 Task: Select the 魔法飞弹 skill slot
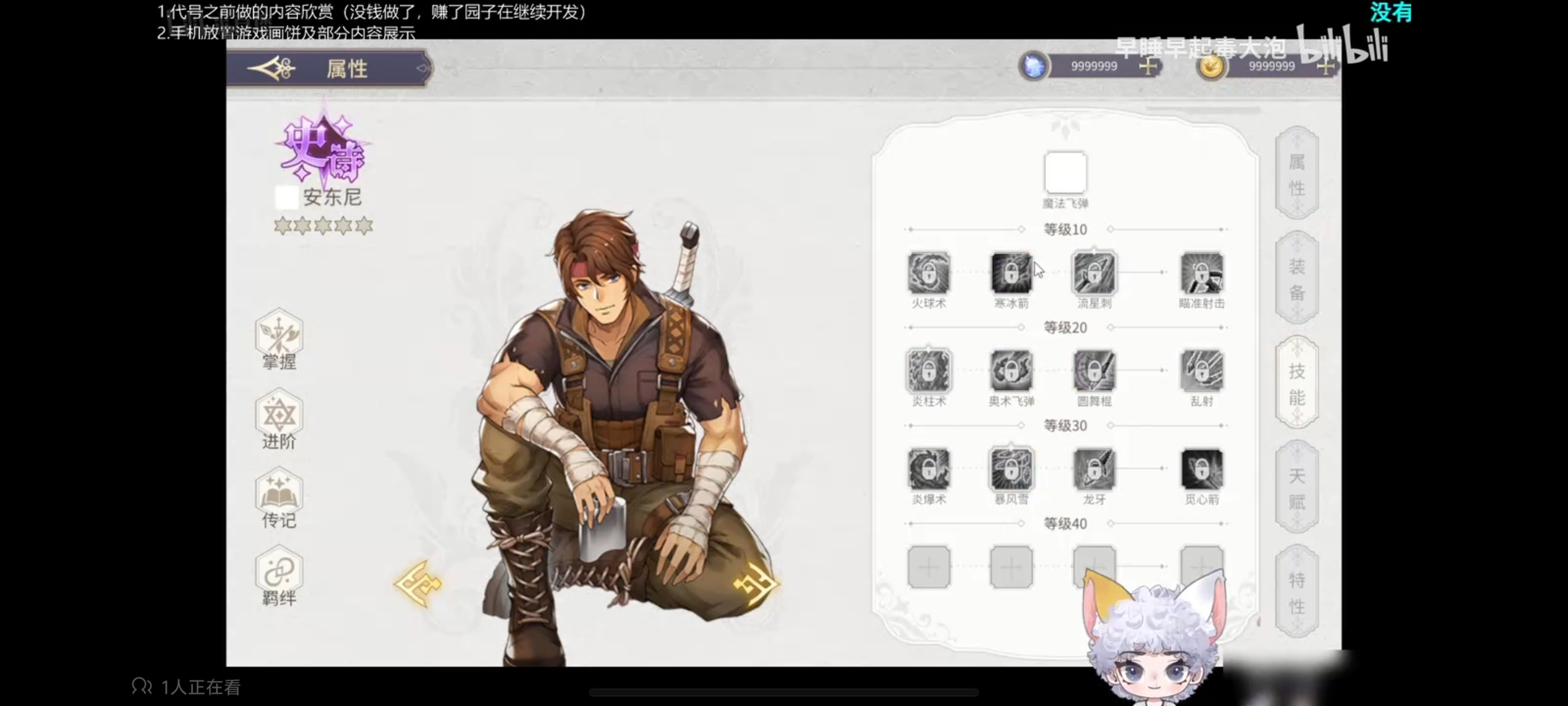click(x=1065, y=173)
